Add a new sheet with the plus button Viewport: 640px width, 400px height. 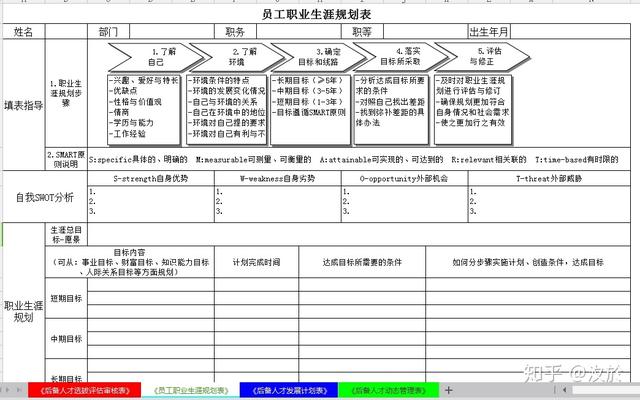[x=448, y=390]
